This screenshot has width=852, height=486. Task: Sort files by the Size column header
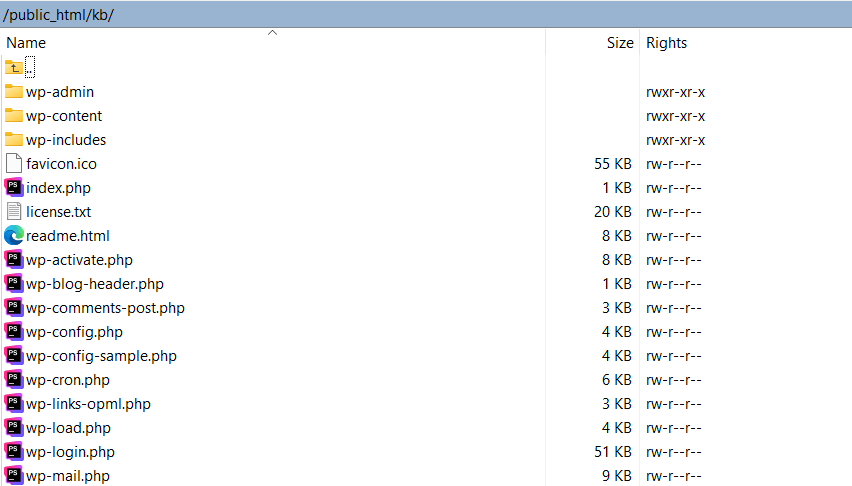(620, 43)
